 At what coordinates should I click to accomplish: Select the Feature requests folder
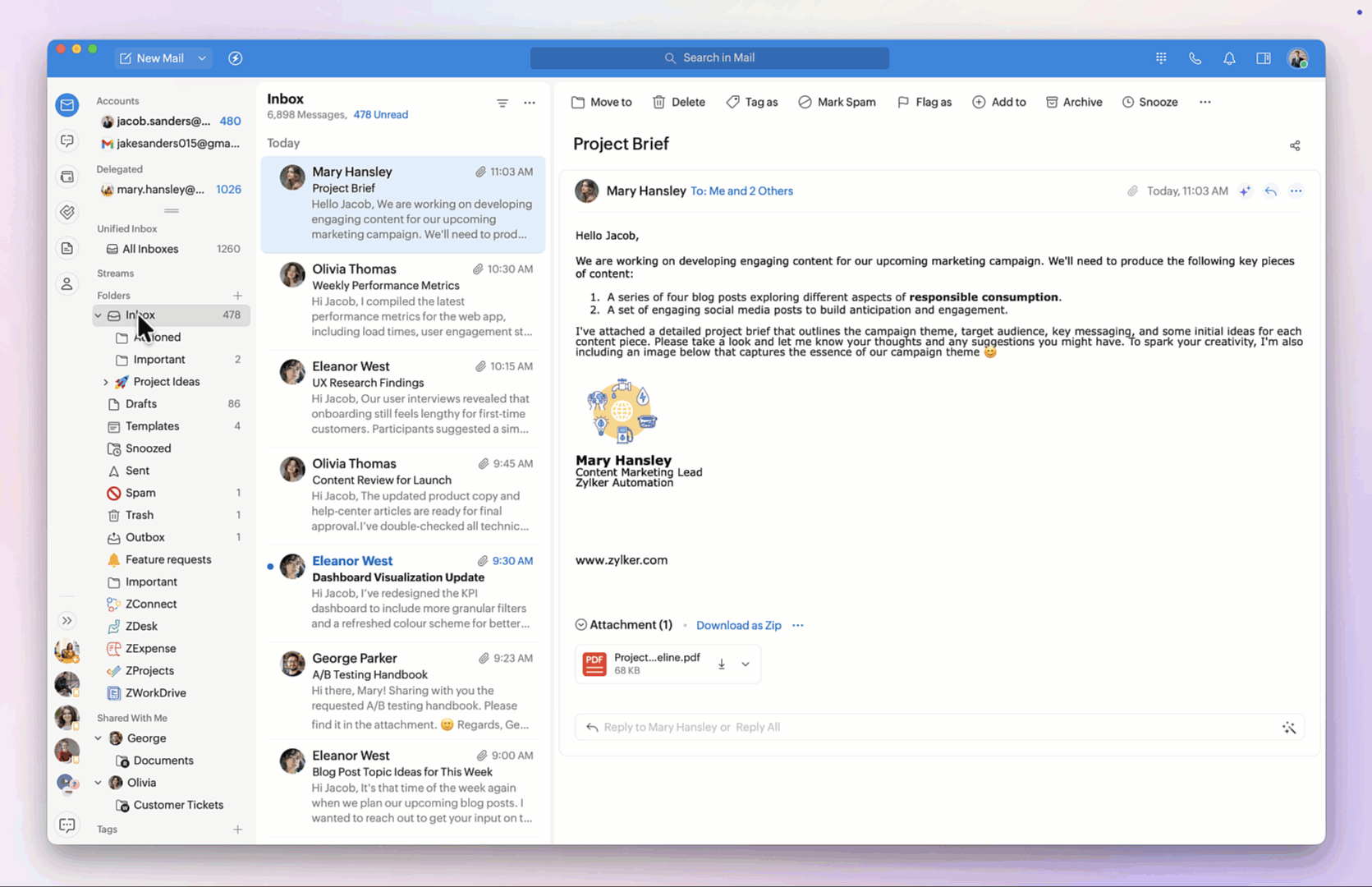(x=172, y=559)
